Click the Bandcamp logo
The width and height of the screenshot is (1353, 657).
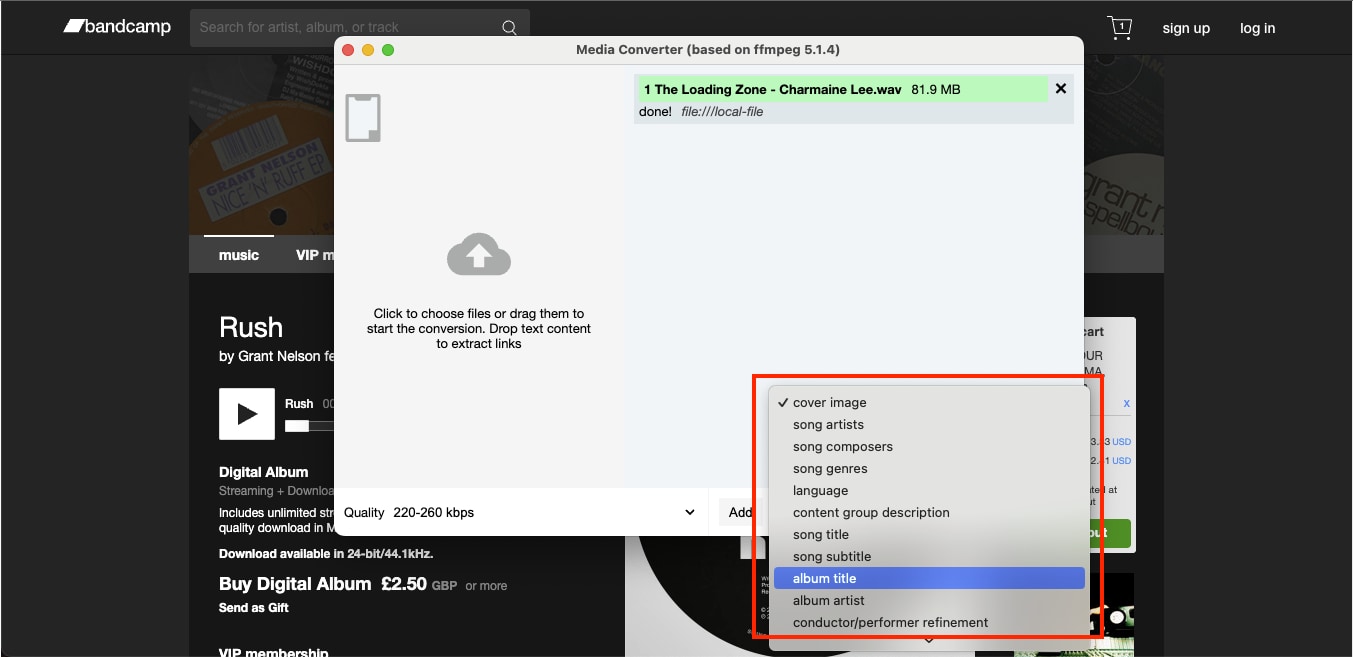coord(116,26)
